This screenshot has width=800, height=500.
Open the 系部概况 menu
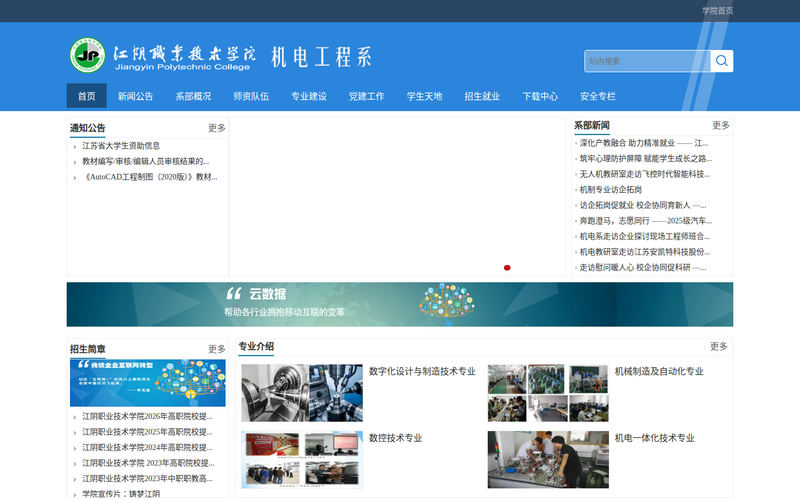[x=193, y=96]
